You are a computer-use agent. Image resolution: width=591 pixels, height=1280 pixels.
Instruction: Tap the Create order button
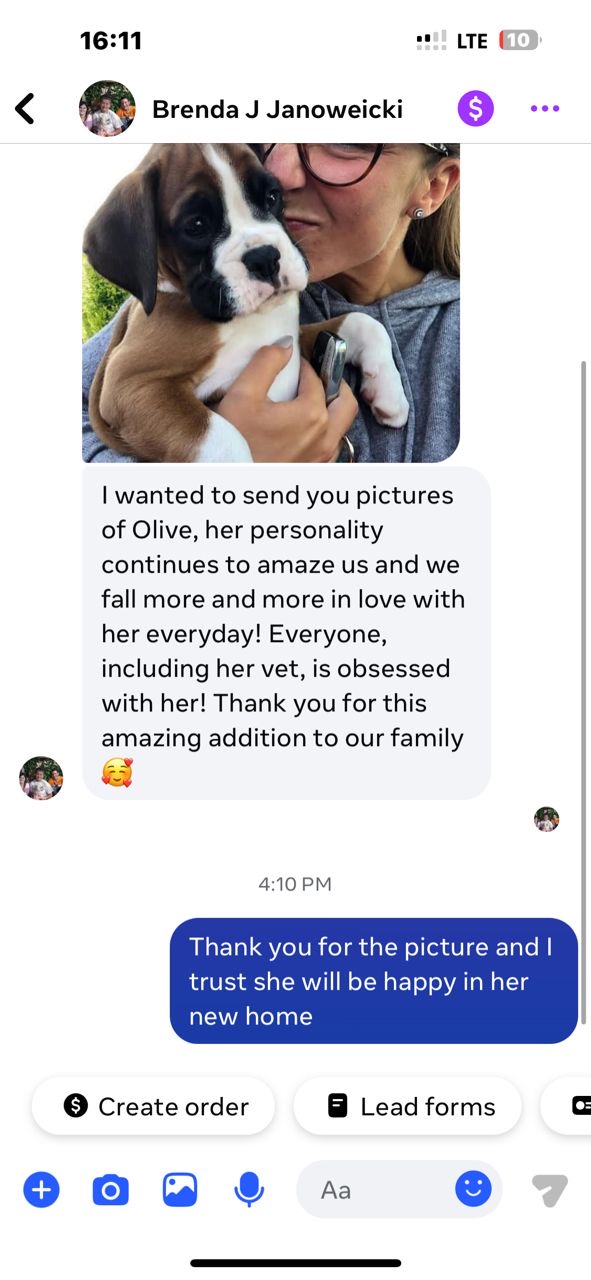click(x=153, y=1106)
